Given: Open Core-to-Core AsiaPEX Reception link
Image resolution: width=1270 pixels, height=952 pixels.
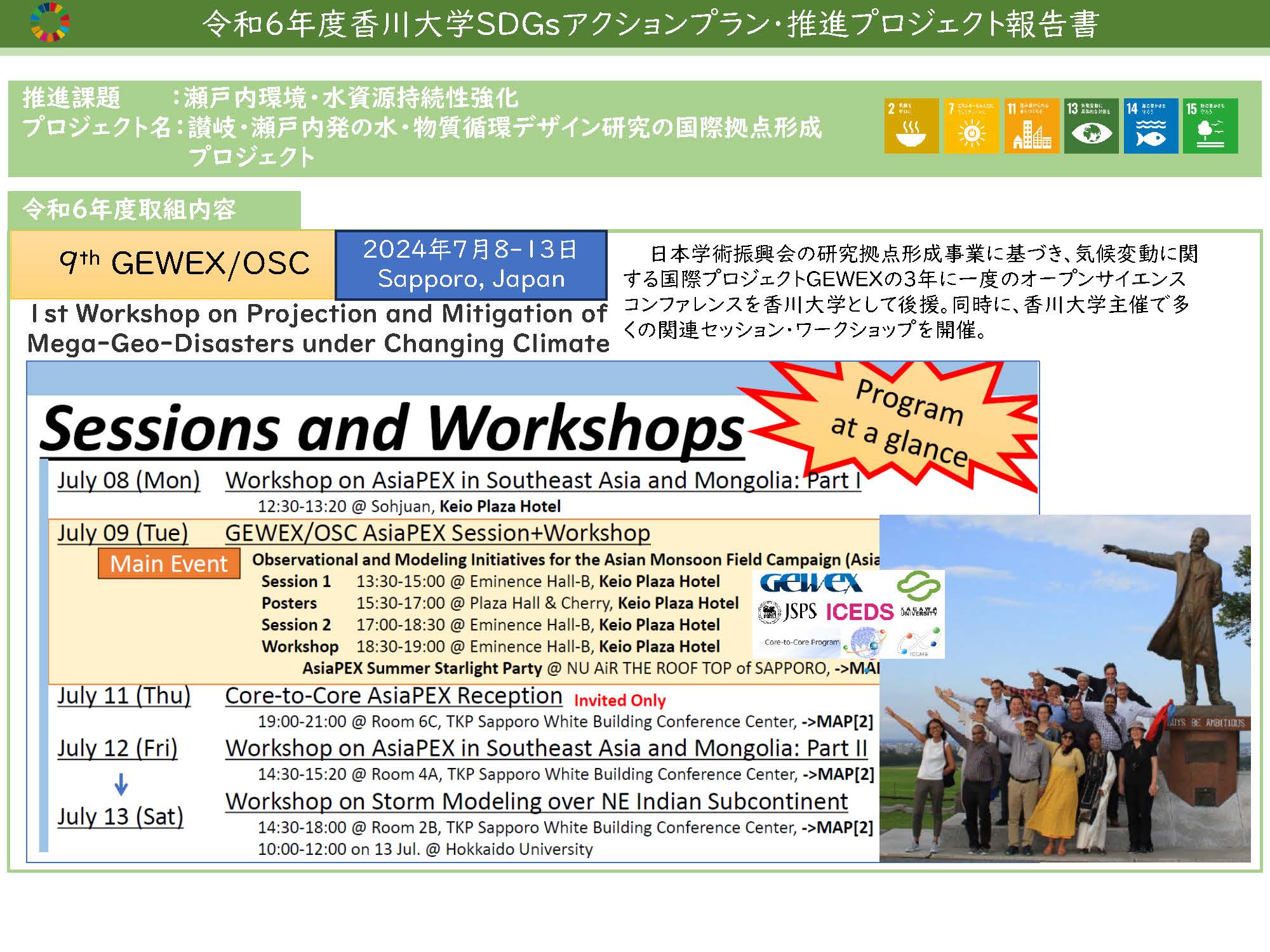Looking at the screenshot, I should 394,696.
